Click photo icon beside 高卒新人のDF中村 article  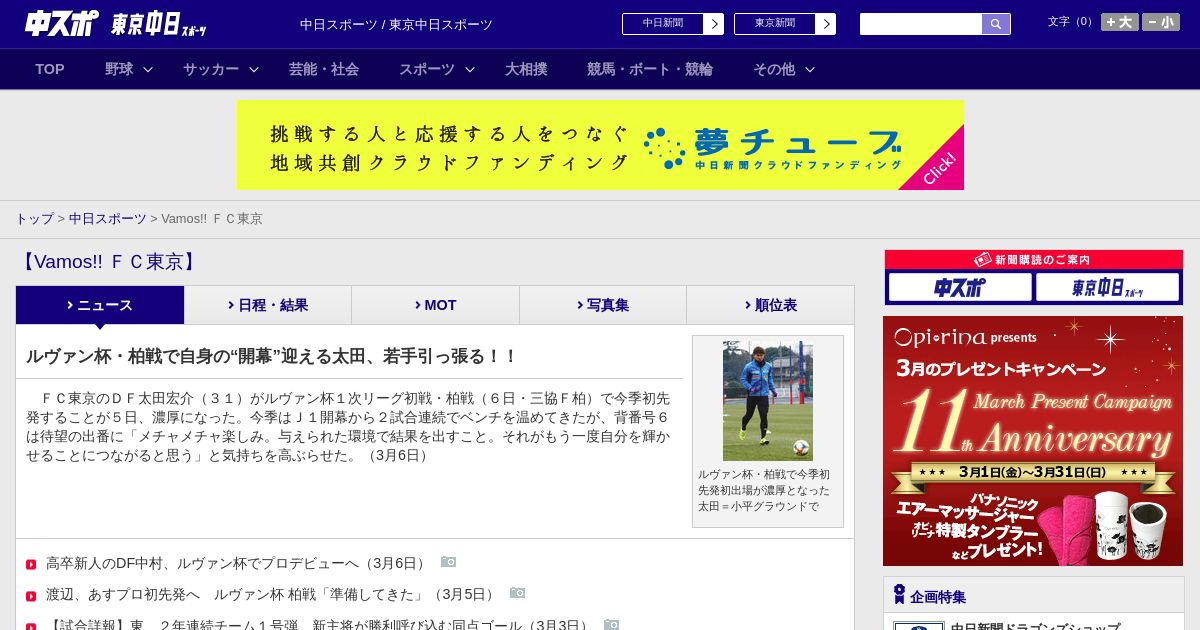click(x=448, y=562)
